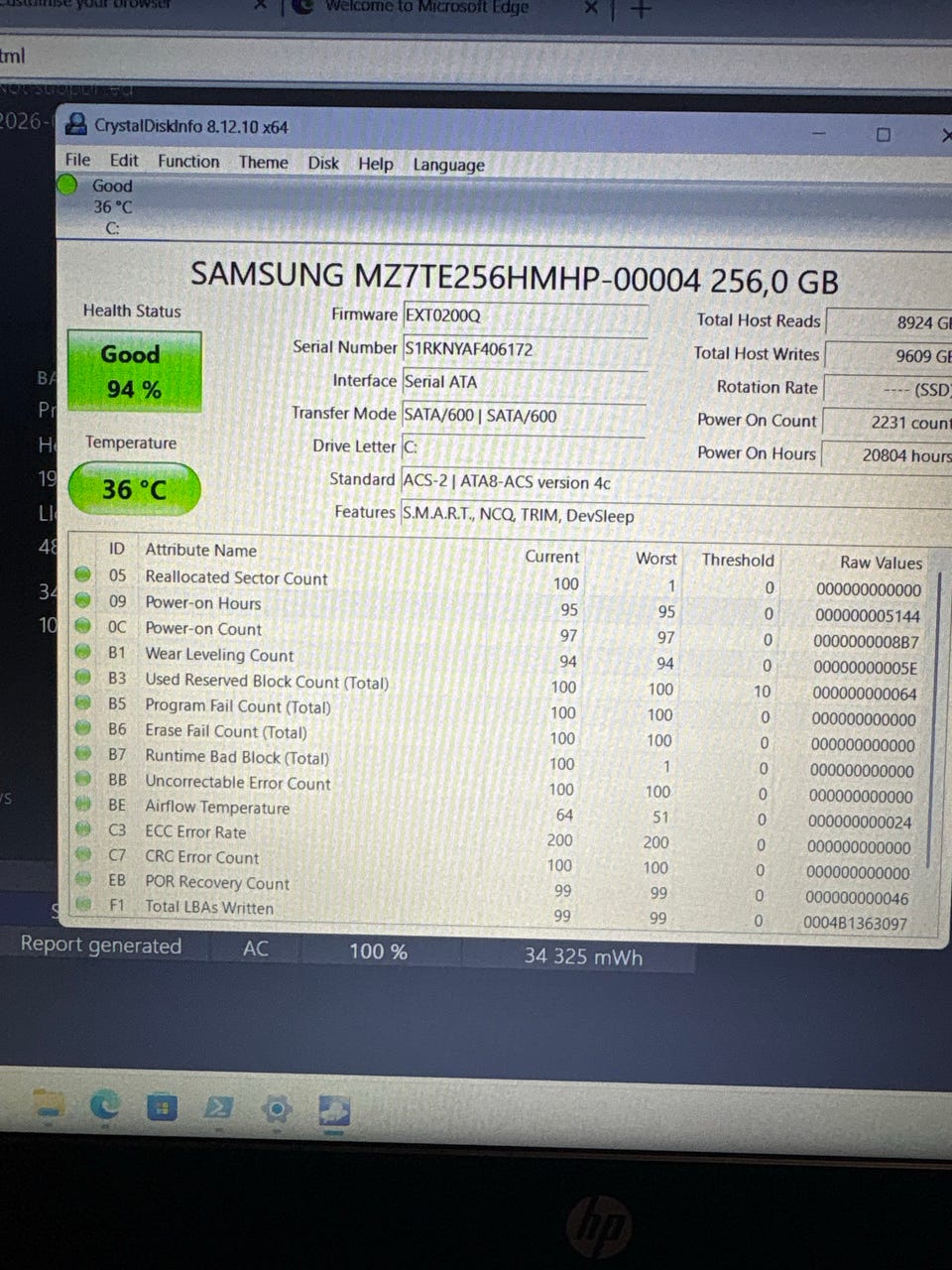Click the Attribute Name column header
The width and height of the screenshot is (952, 1270).
click(200, 550)
